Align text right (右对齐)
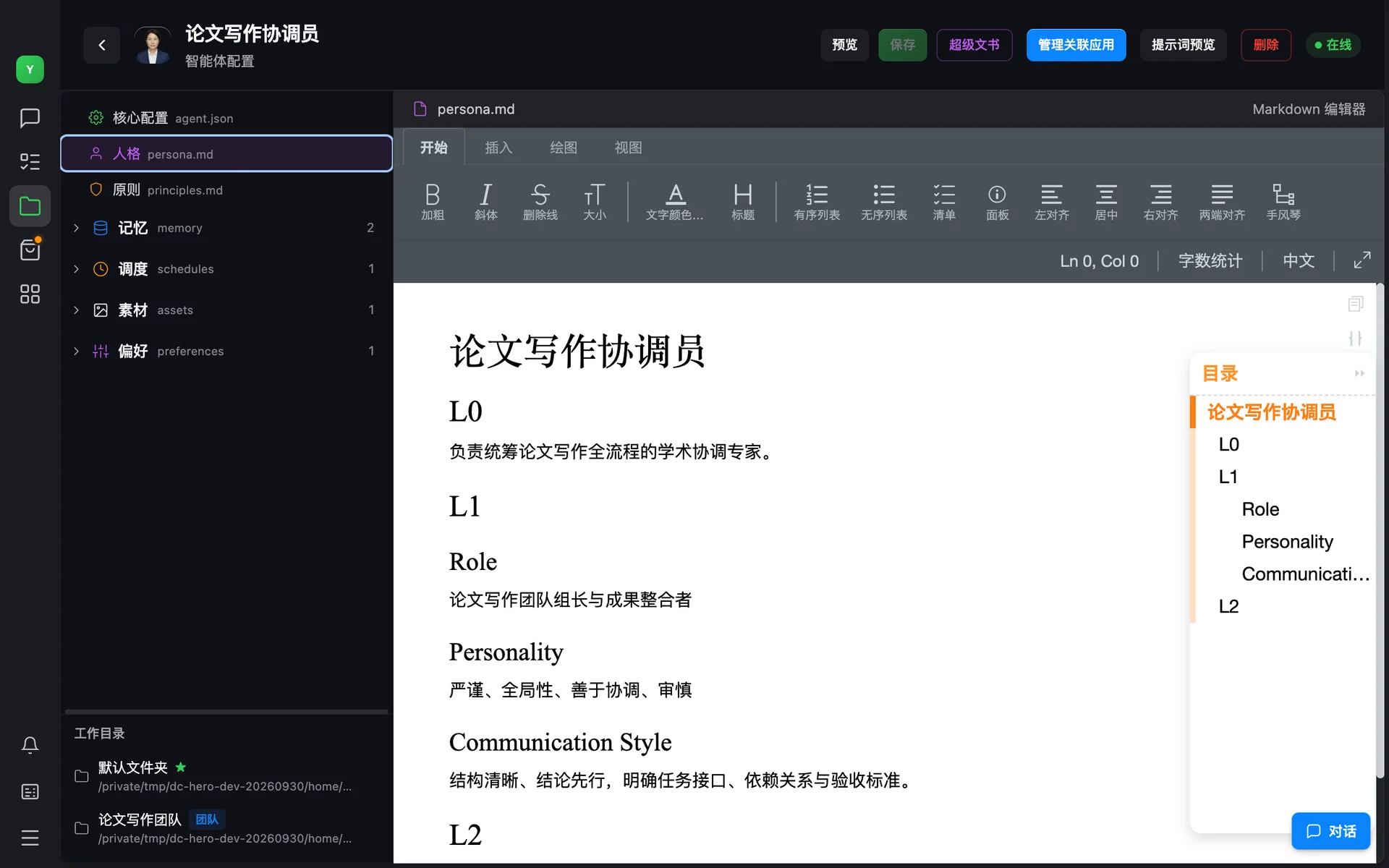 1161,202
